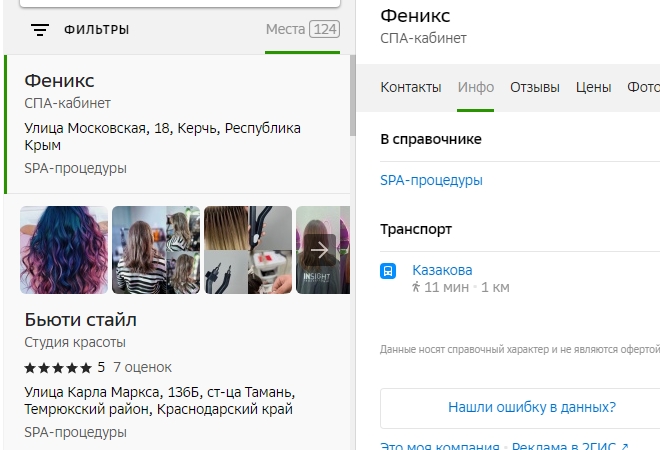Viewport: 660px width, 450px height.
Task: Open 7 оценок reviews link
Action: pyautogui.click(x=142, y=367)
